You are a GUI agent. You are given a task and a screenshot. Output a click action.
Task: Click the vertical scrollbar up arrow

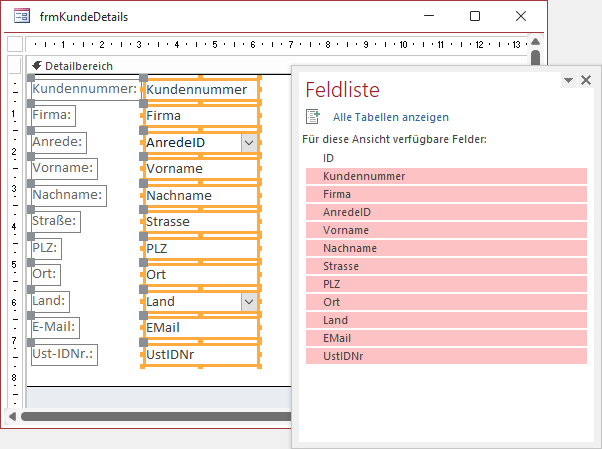click(x=535, y=41)
